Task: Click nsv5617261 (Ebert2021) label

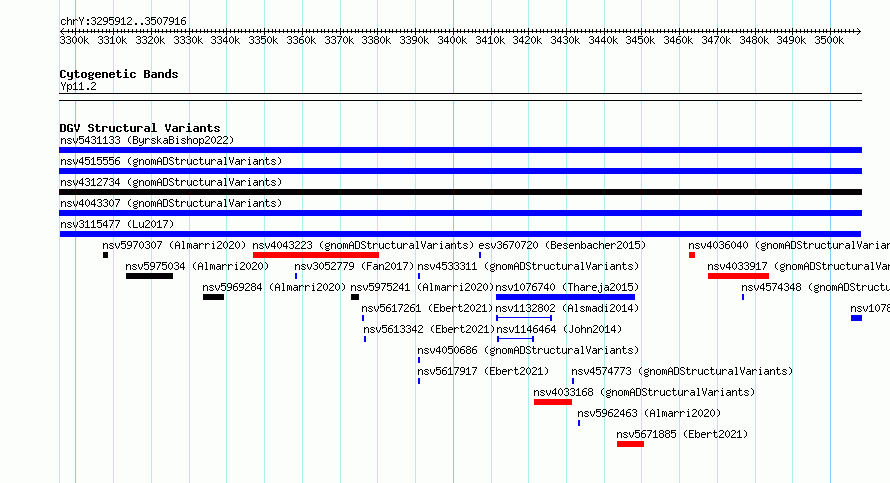Action: click(x=427, y=308)
